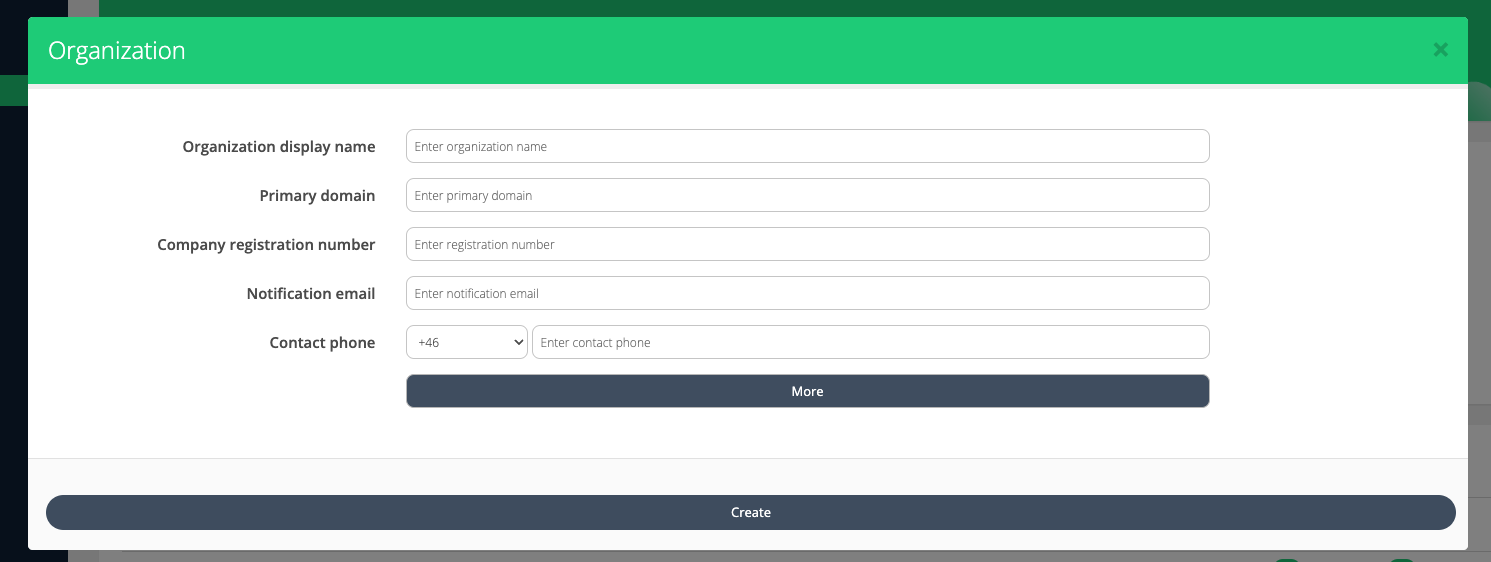1491x562 pixels.
Task: Focus the Enter notification email field
Action: (807, 293)
